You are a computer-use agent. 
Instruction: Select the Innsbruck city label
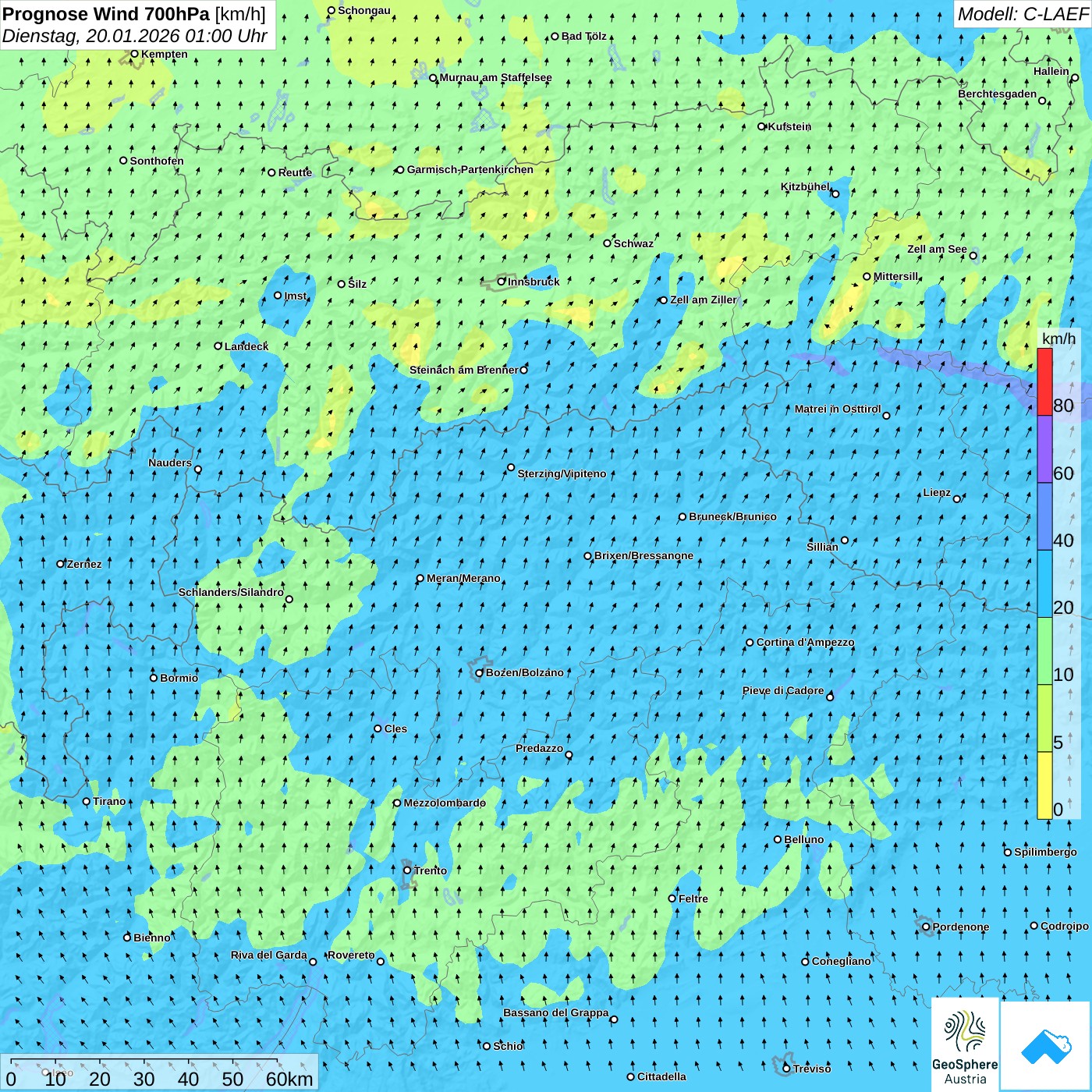click(534, 282)
